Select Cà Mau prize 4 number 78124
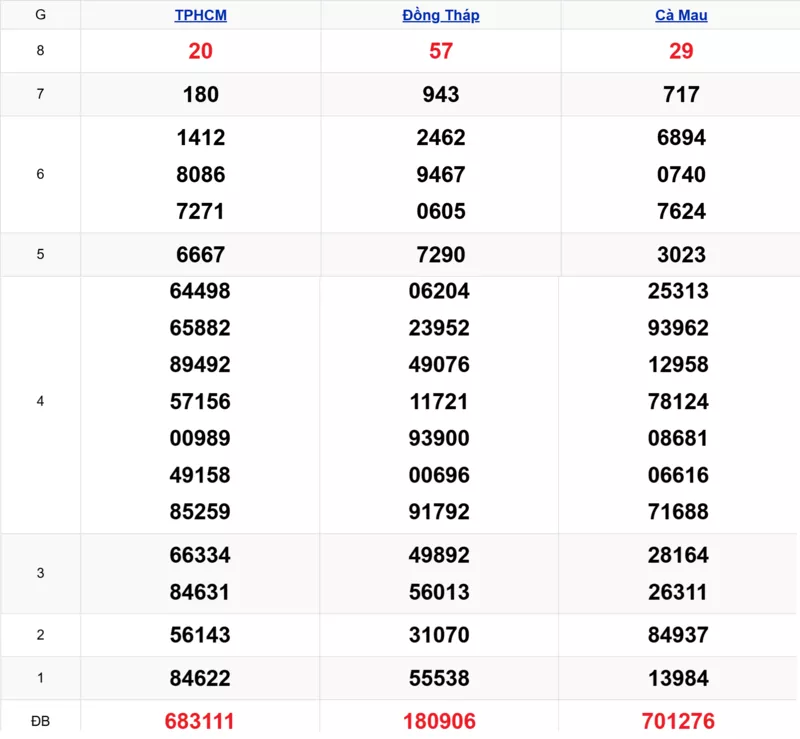This screenshot has width=800, height=739. pos(678,402)
